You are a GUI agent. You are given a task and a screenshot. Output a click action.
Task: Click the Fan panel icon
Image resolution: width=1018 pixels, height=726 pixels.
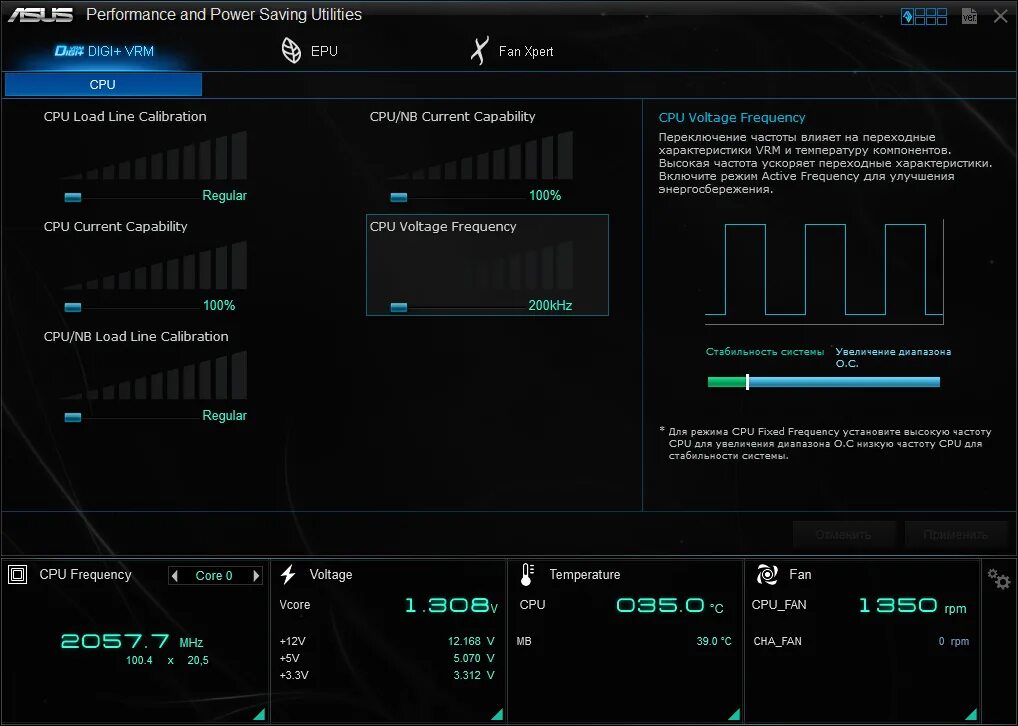[x=767, y=574]
